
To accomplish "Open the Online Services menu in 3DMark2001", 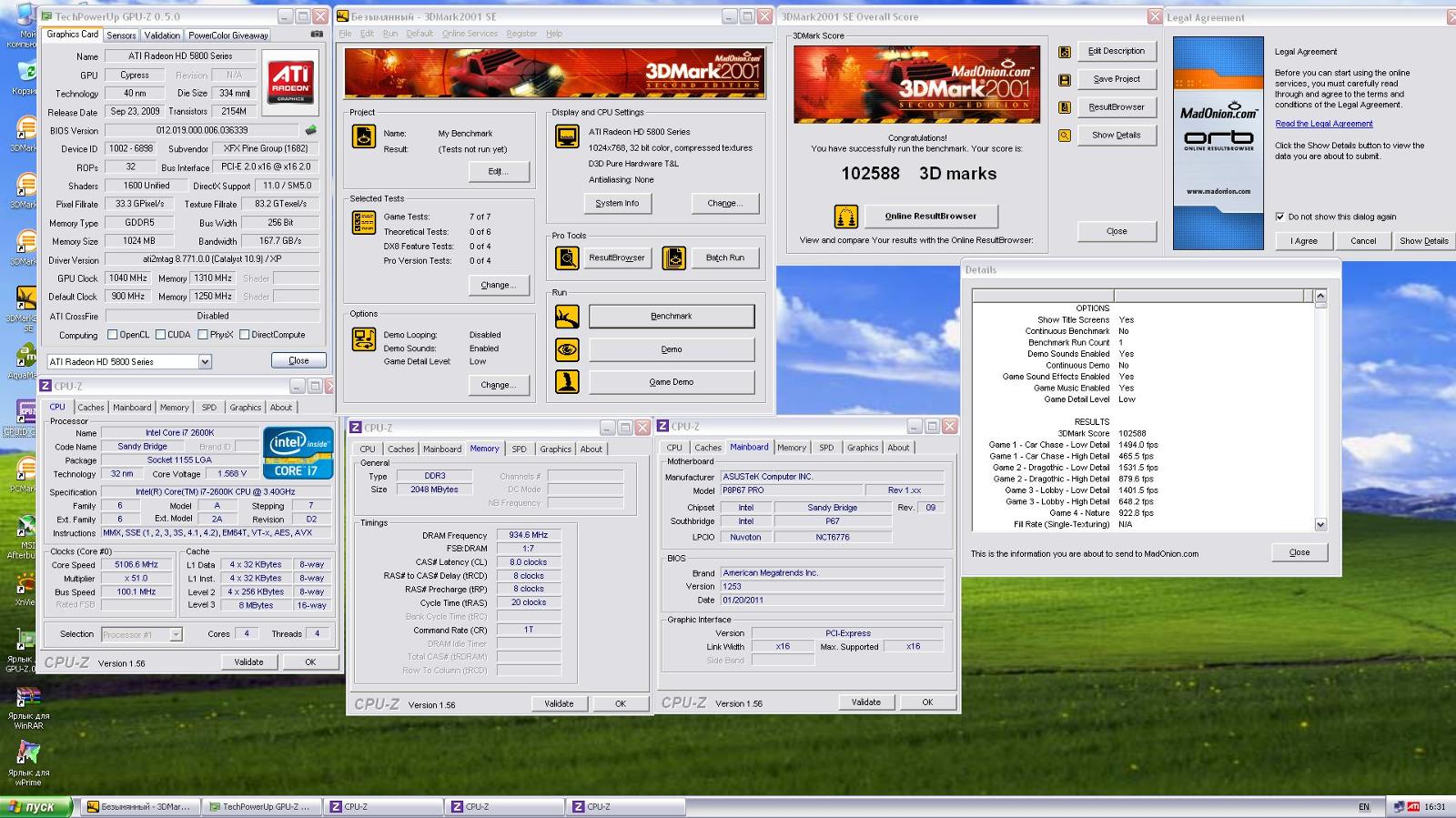I will (x=470, y=34).
